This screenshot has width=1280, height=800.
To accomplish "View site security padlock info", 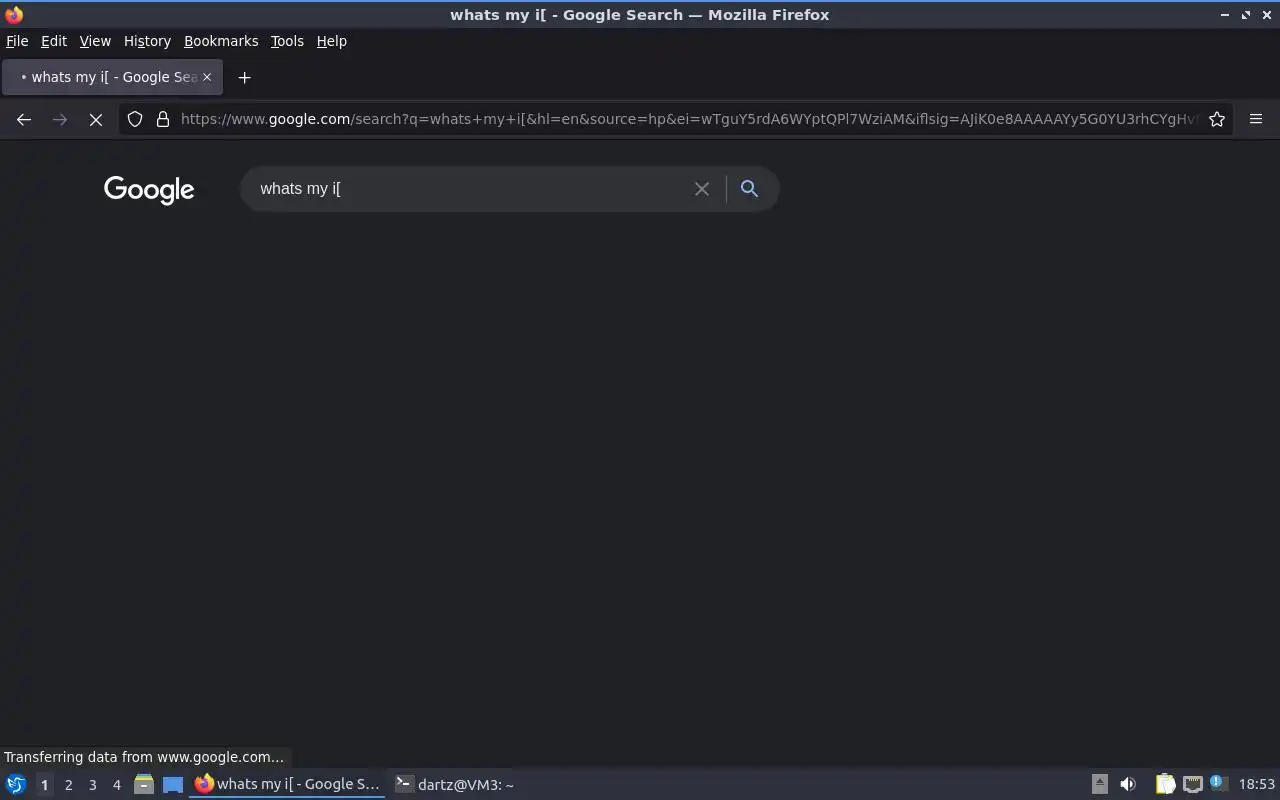I will [163, 119].
